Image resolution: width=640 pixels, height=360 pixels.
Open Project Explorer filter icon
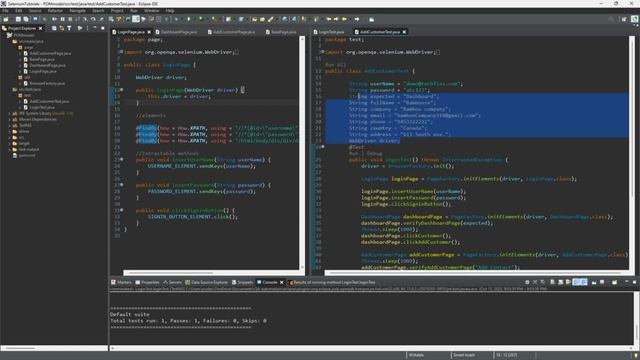[69, 28]
